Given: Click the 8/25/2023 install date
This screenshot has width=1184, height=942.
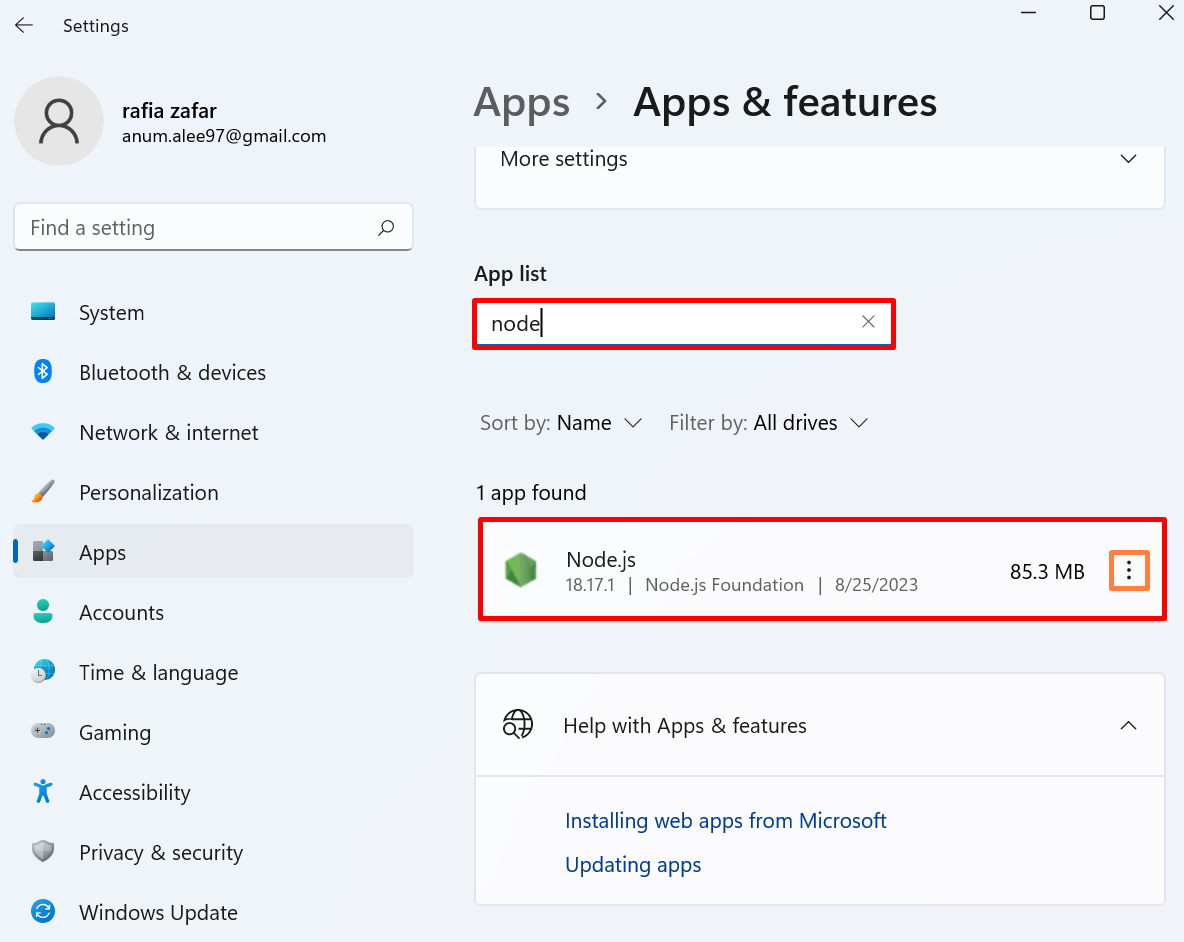Looking at the screenshot, I should point(876,585).
